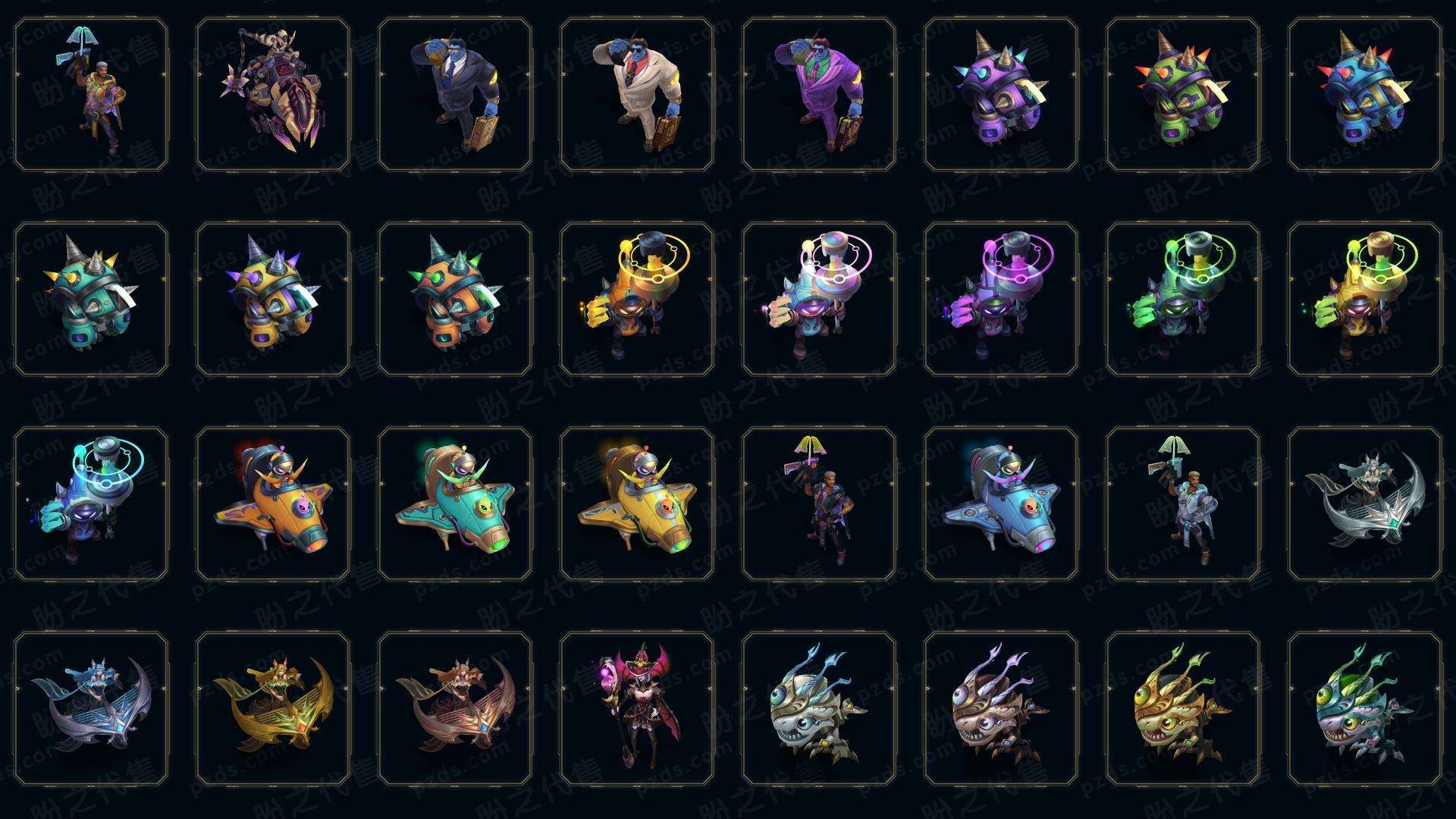Select the teal airplane pilot skin
The height and width of the screenshot is (819, 1456).
tap(454, 503)
